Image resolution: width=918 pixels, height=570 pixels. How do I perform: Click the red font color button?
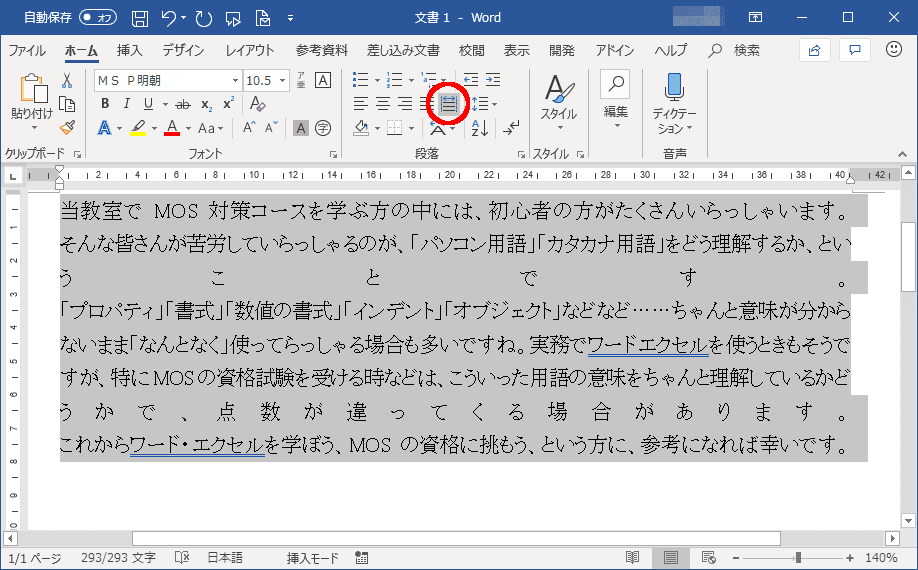click(172, 128)
